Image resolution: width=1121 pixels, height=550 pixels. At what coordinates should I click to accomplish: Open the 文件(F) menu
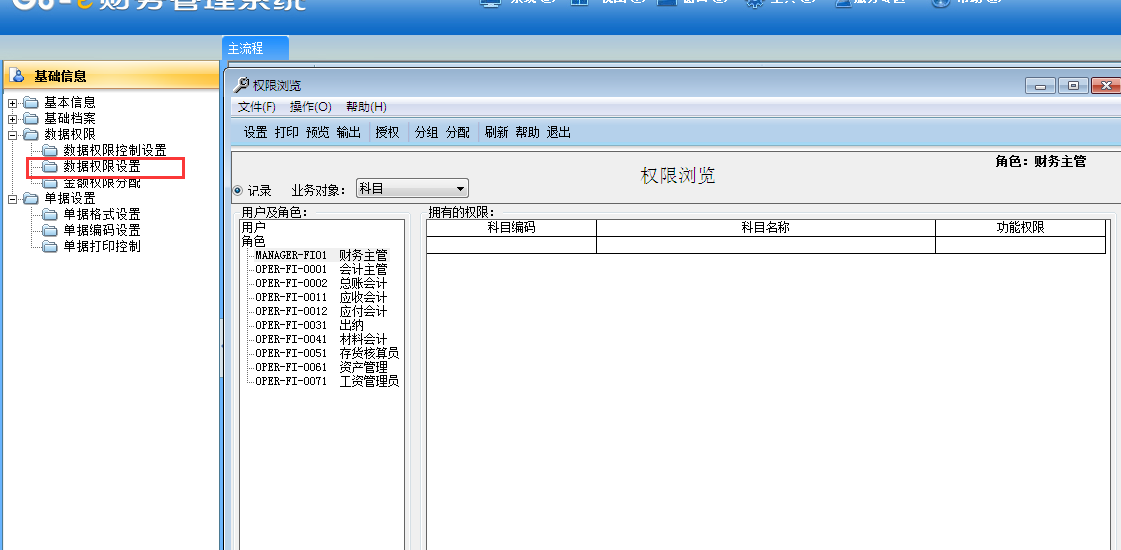pos(256,107)
